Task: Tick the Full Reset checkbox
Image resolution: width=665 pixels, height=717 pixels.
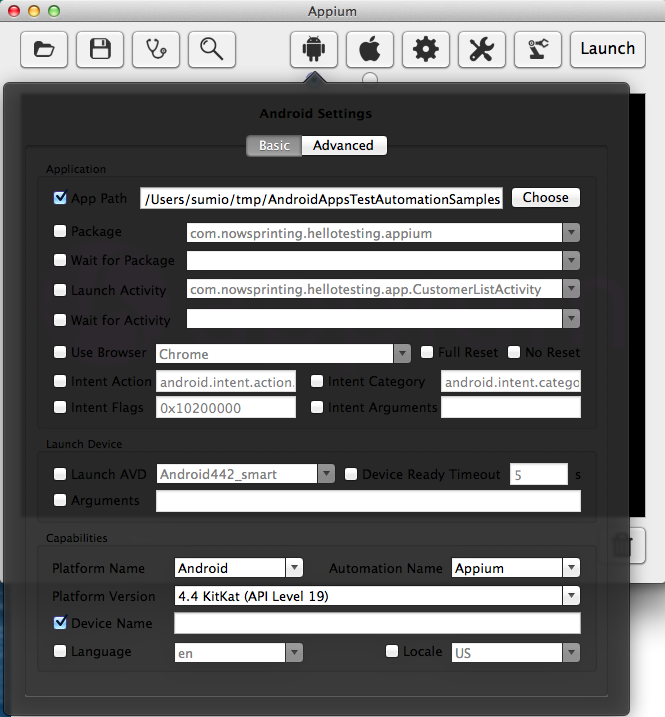Action: pos(427,352)
